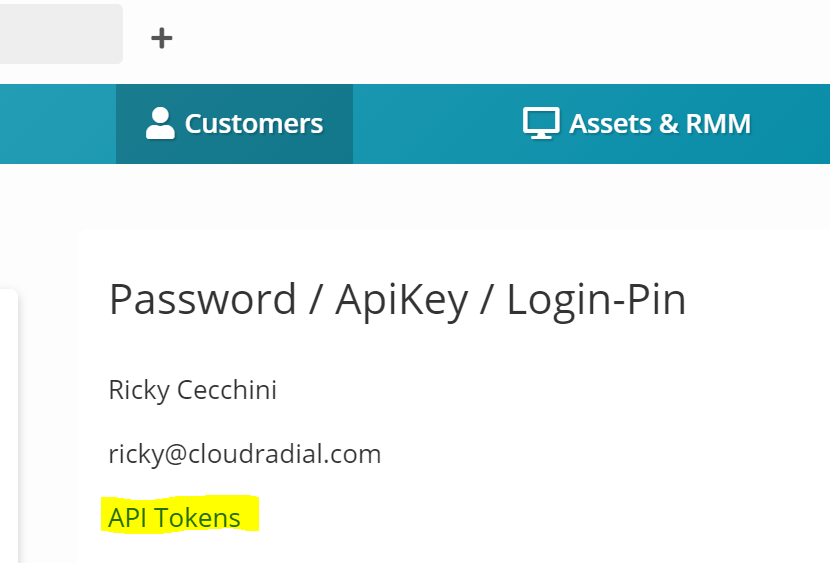Click the person icon beside Customers
This screenshot has height=563, width=830.
(160, 123)
